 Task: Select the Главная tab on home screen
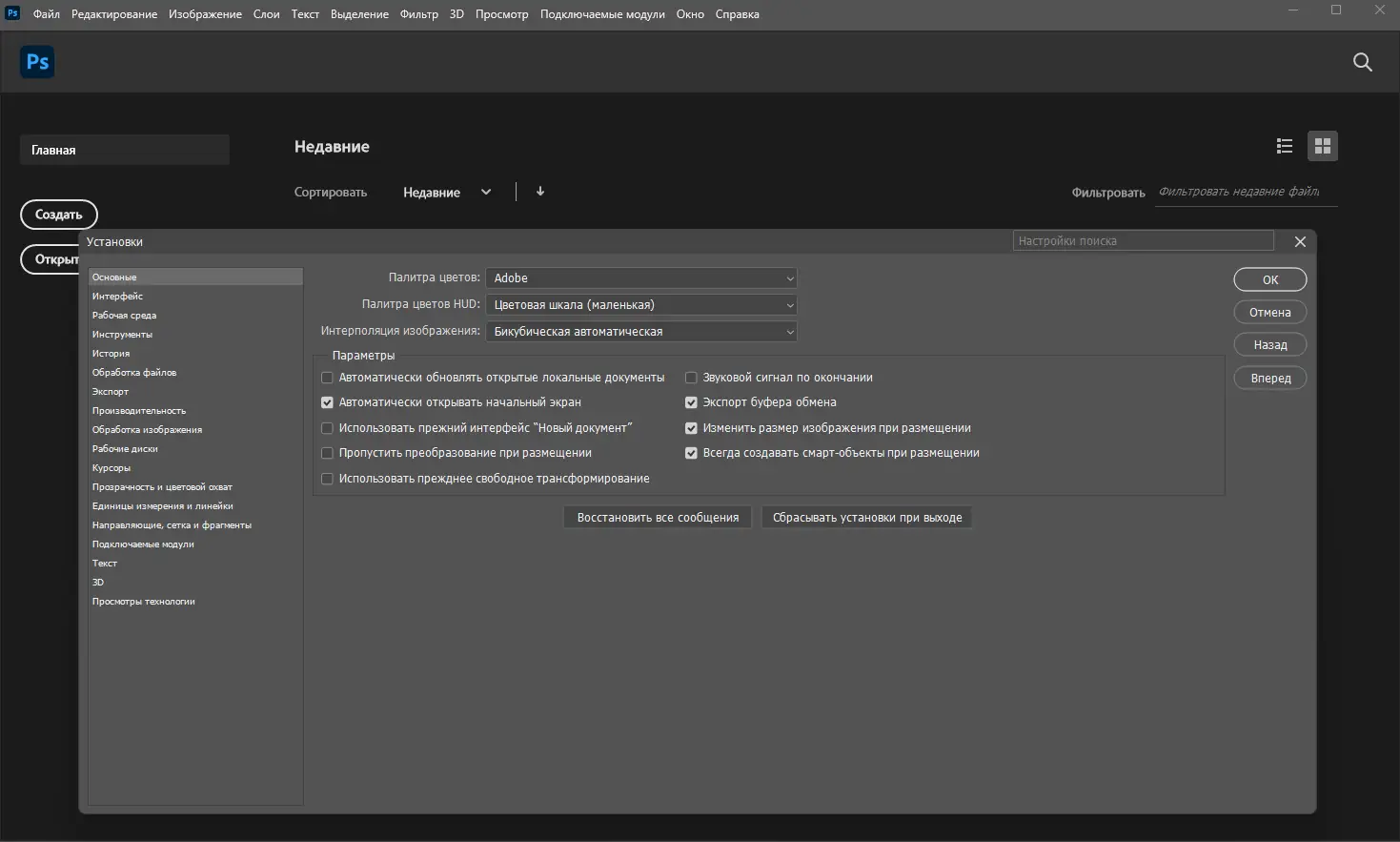point(125,150)
